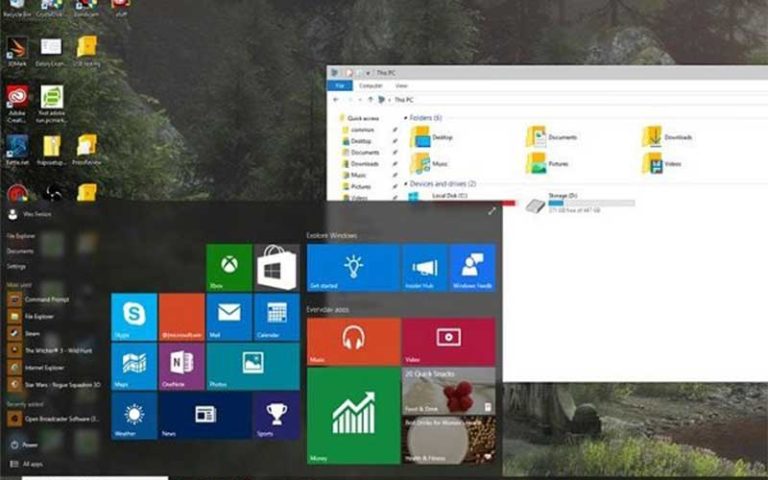Launch Star Wars - Rogue Squadron 3D

(53, 385)
